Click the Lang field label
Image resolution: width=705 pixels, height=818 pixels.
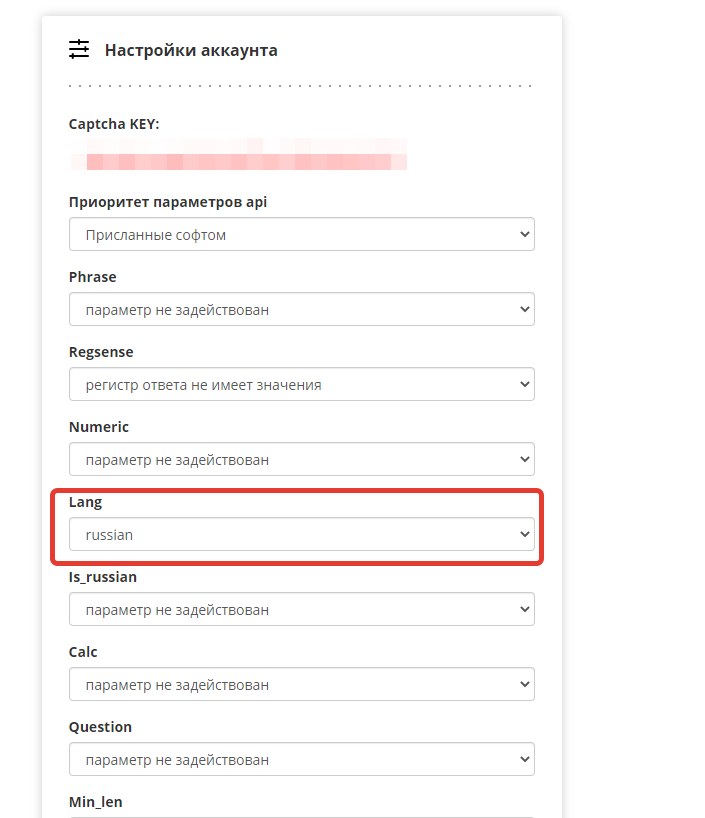tap(85, 502)
